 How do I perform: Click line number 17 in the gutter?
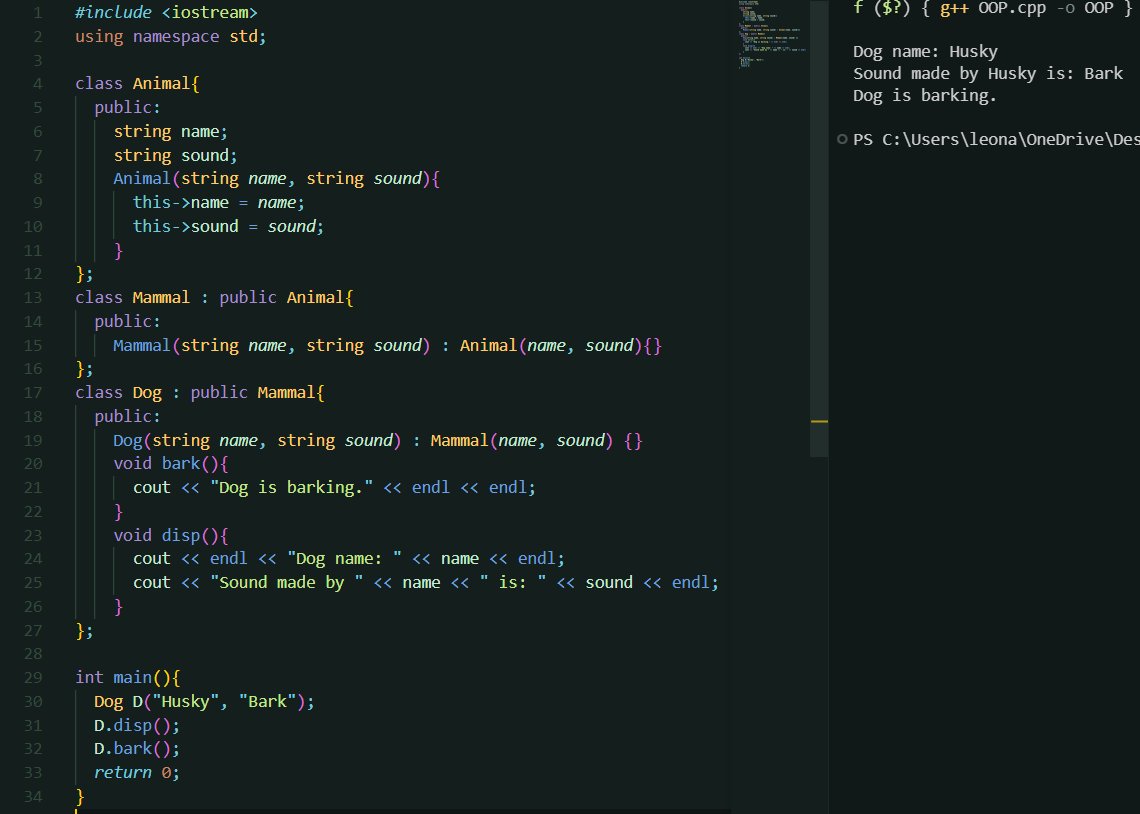click(x=33, y=393)
